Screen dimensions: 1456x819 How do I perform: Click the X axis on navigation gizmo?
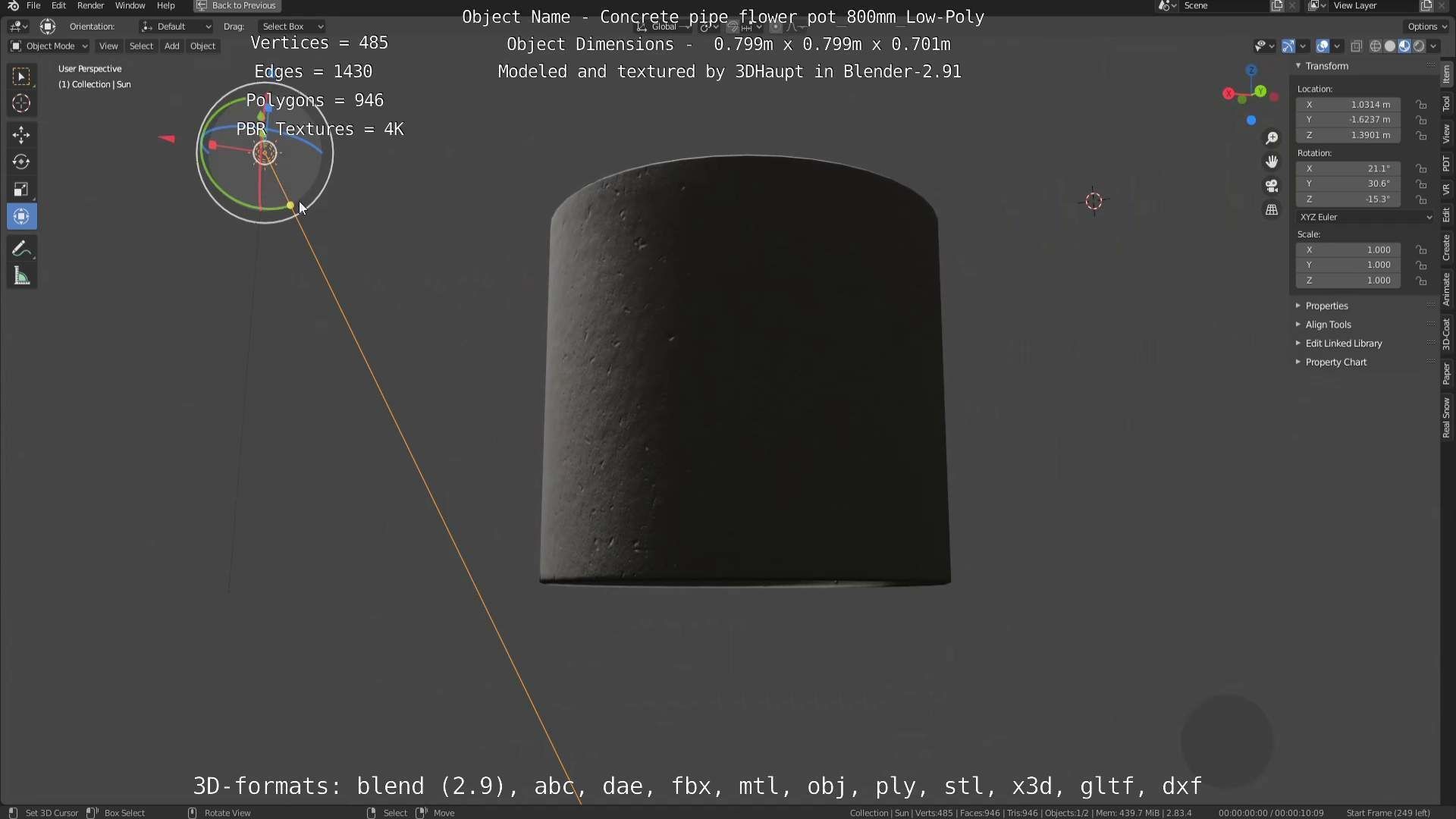pos(1228,93)
